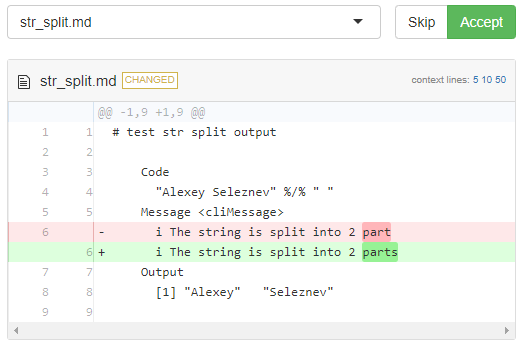Click the removed line ending with highlighted 'part'
Screen dimensions: 522x362
pos(262,232)
